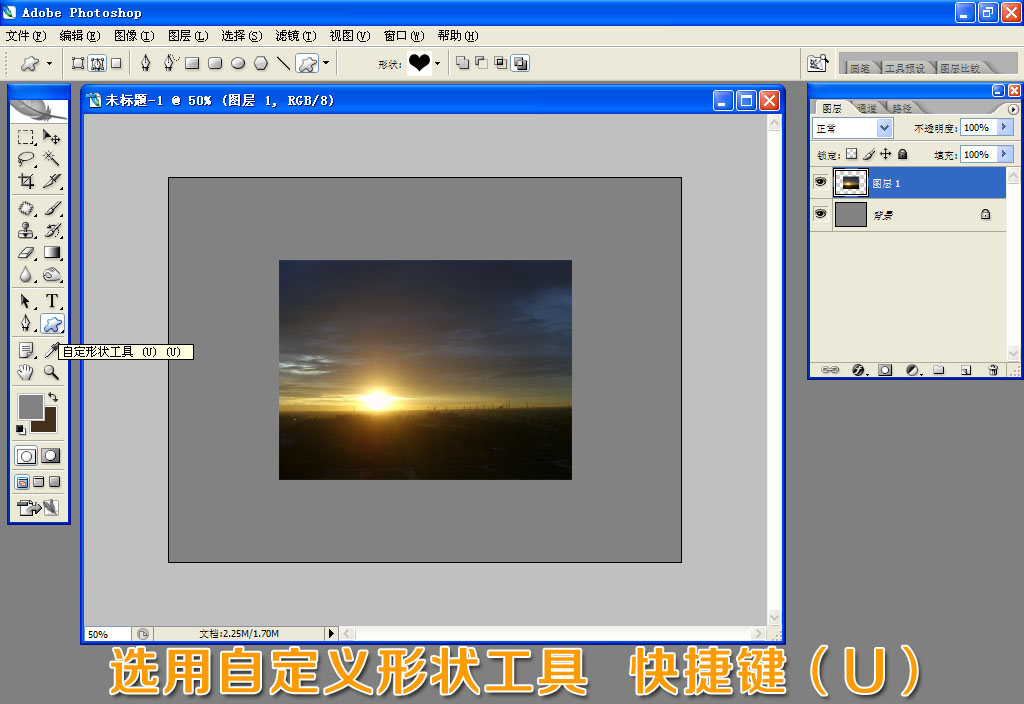Jump to ImageReady button

point(38,507)
